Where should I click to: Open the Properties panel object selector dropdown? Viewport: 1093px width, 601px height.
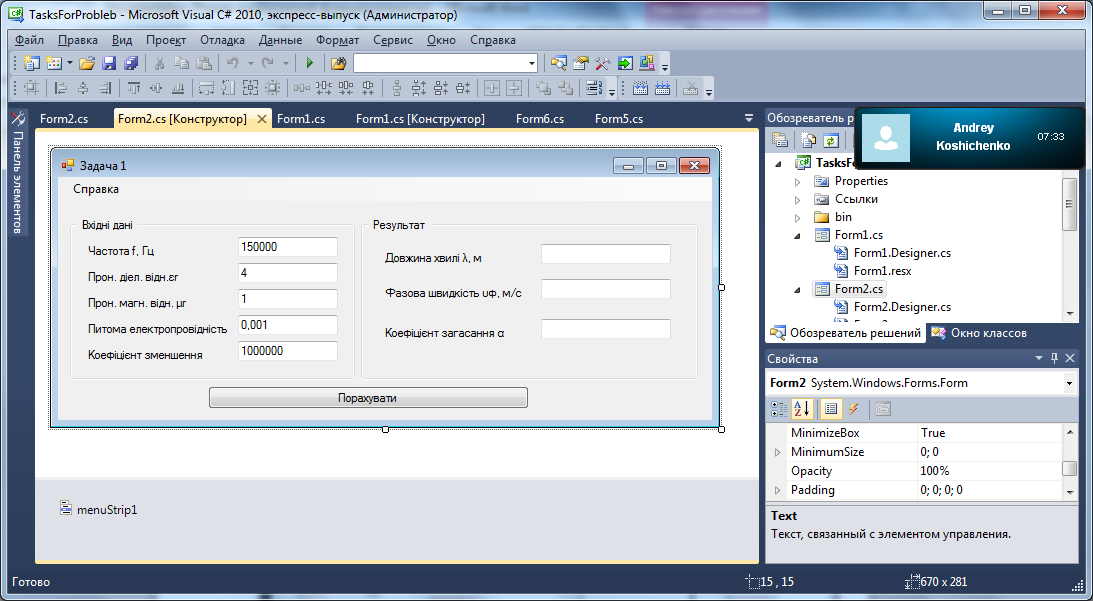tap(1069, 383)
